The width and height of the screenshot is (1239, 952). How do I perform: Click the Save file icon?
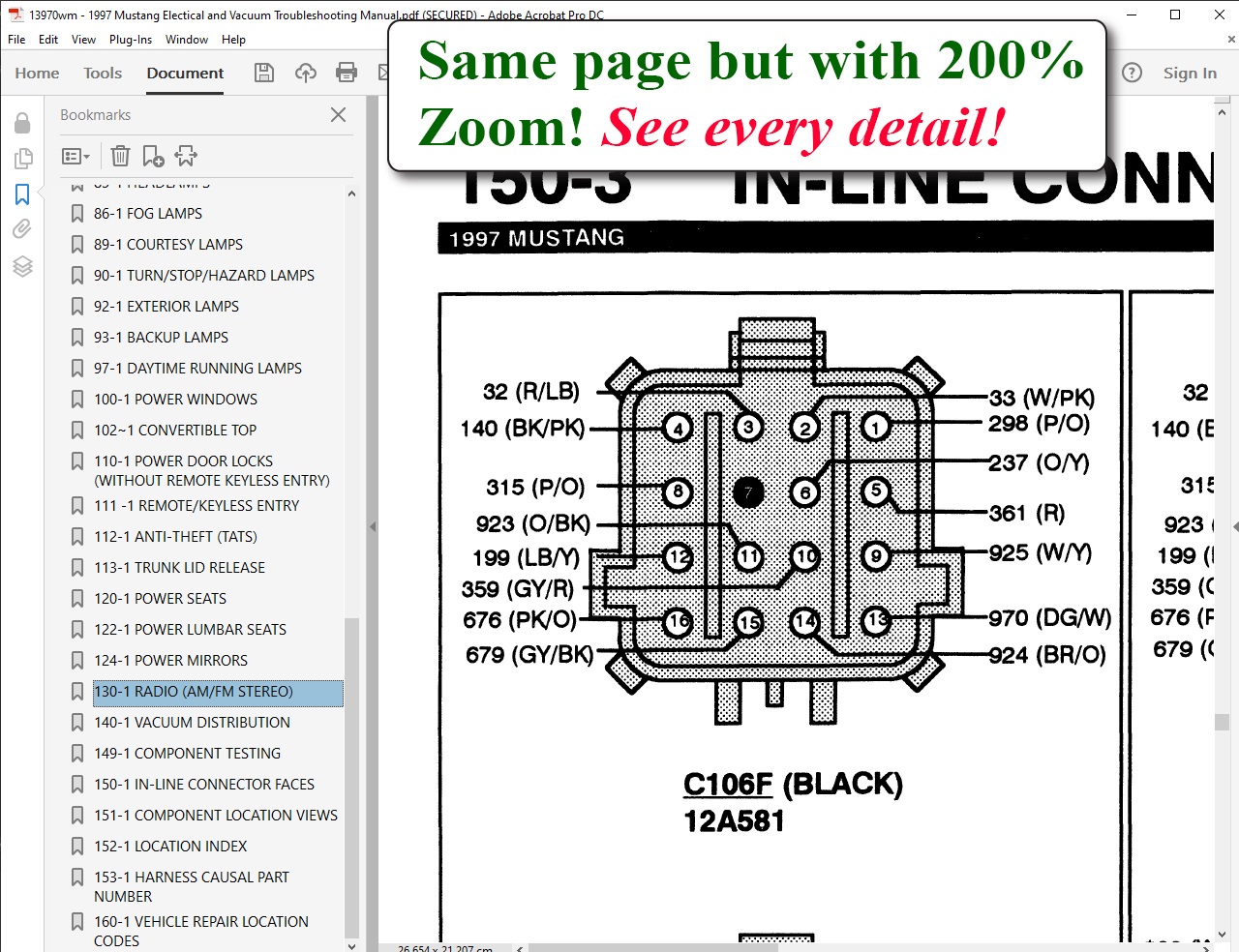[264, 73]
